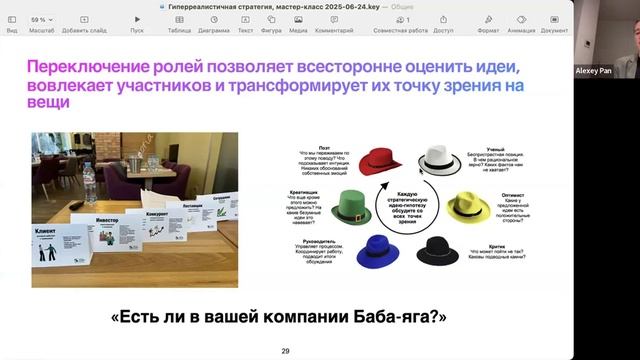
Task: Click the Клиент card in the photo
Action: (x=61, y=245)
